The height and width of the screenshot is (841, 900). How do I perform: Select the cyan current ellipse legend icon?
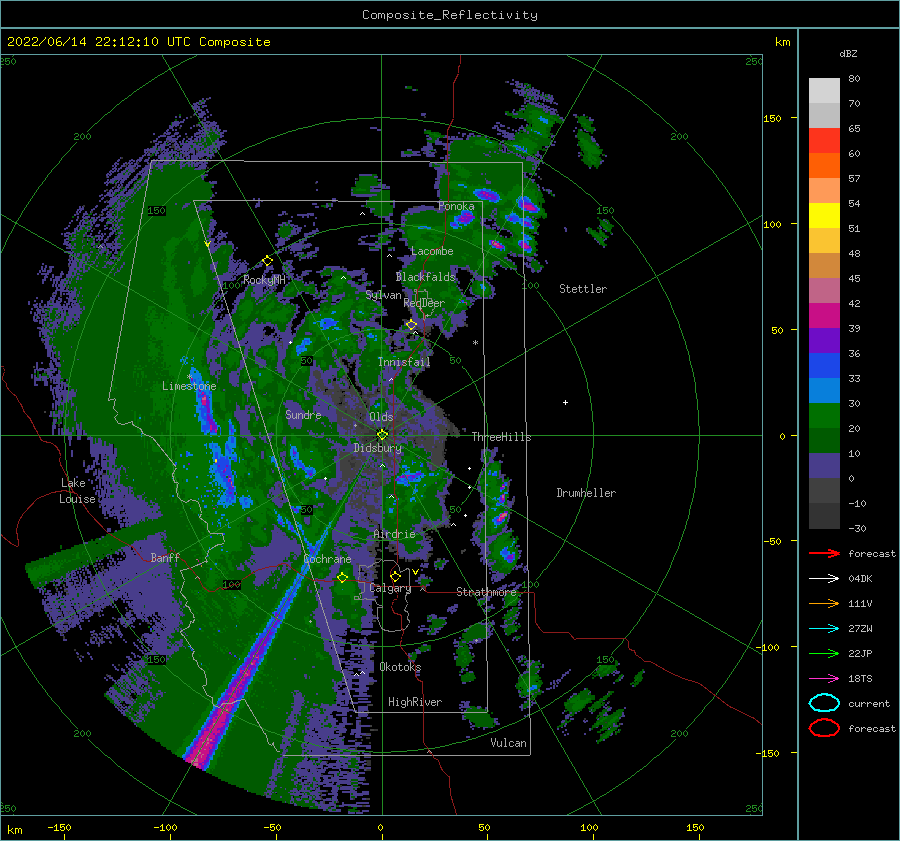(824, 703)
